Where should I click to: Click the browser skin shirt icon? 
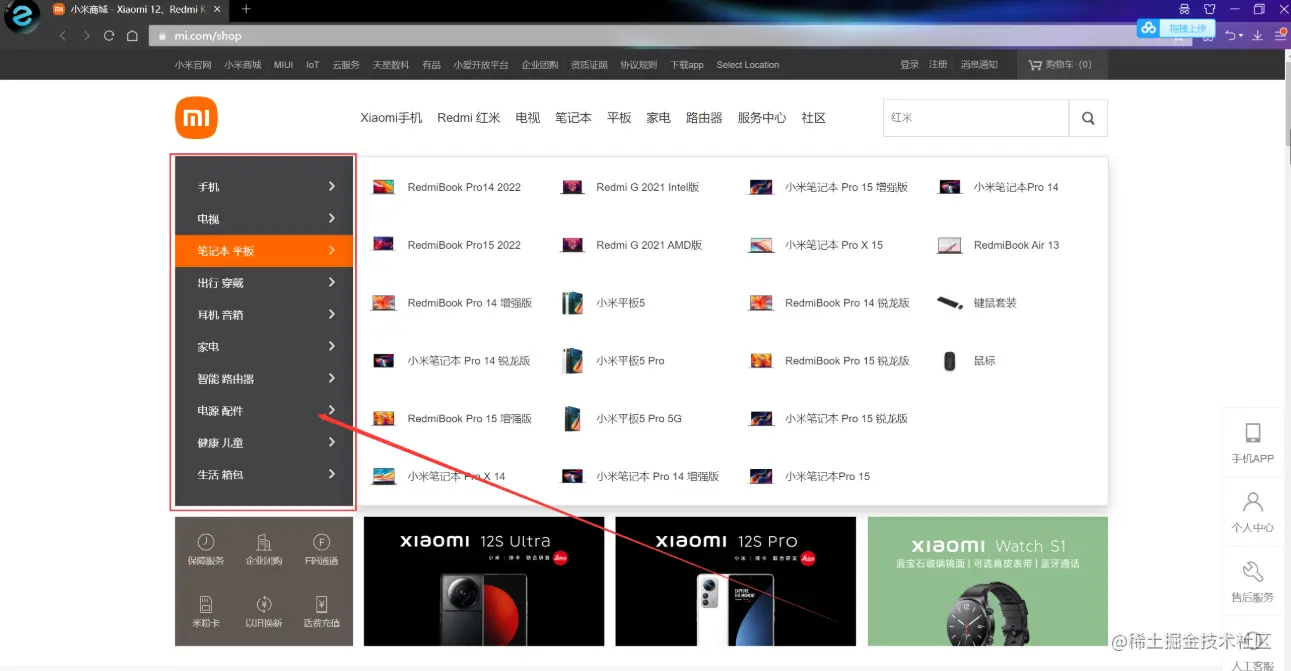pos(1209,9)
